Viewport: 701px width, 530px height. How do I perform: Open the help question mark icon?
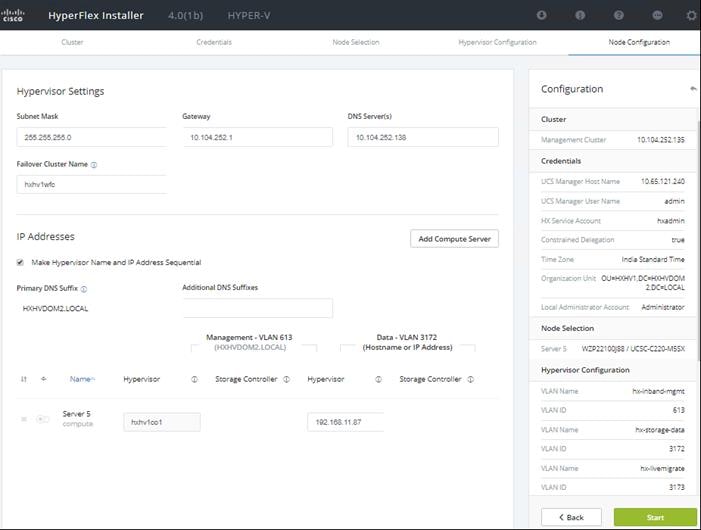coord(618,15)
